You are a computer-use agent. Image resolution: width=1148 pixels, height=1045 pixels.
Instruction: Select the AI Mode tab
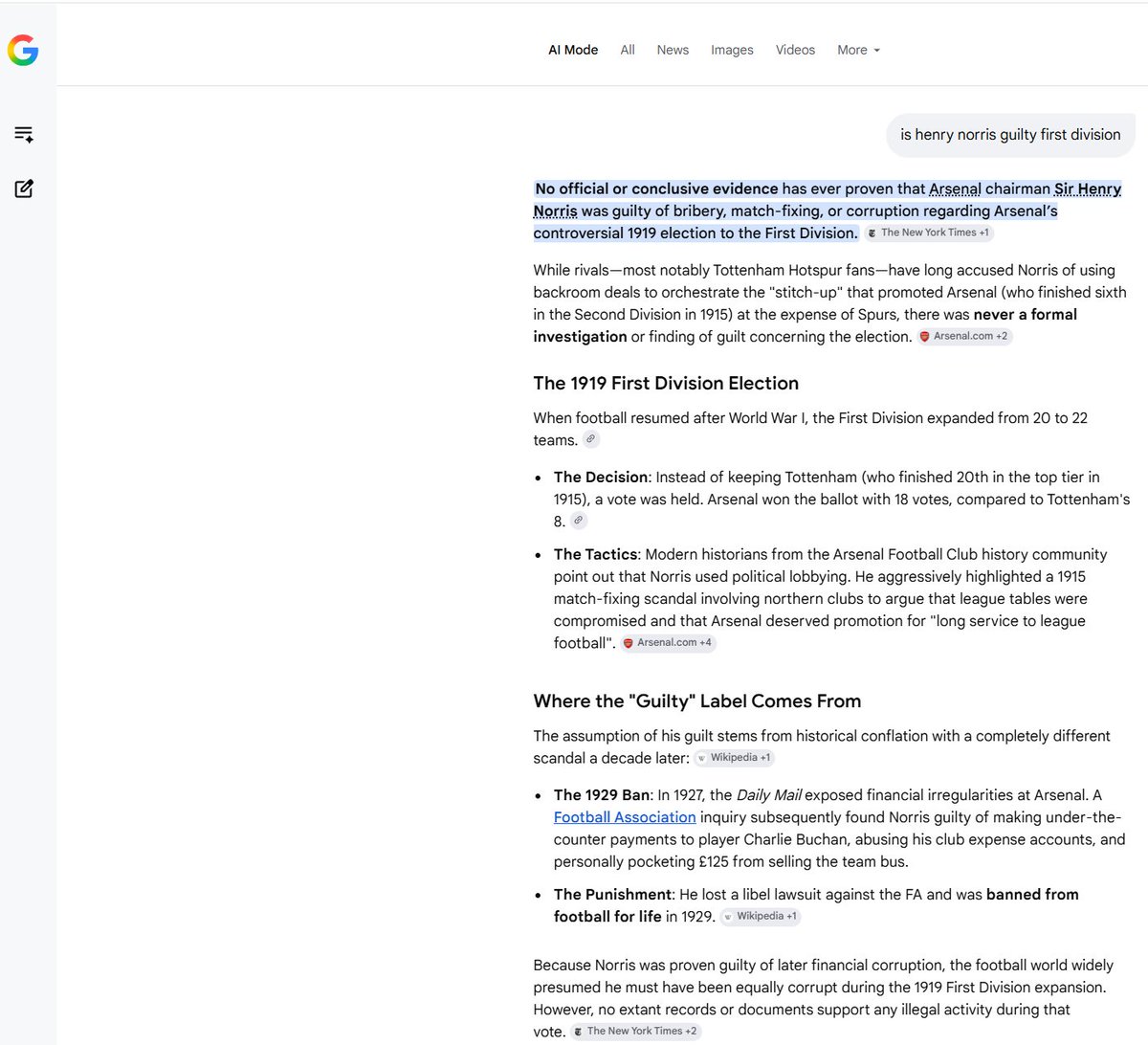(x=573, y=50)
